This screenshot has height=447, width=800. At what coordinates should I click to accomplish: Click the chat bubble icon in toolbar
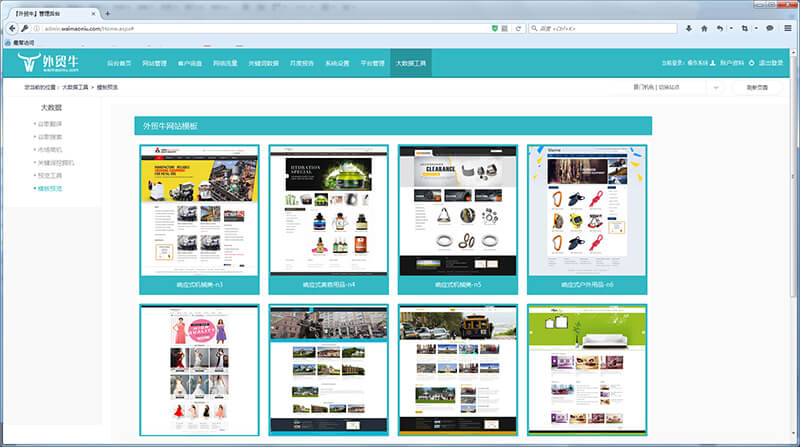click(x=769, y=28)
